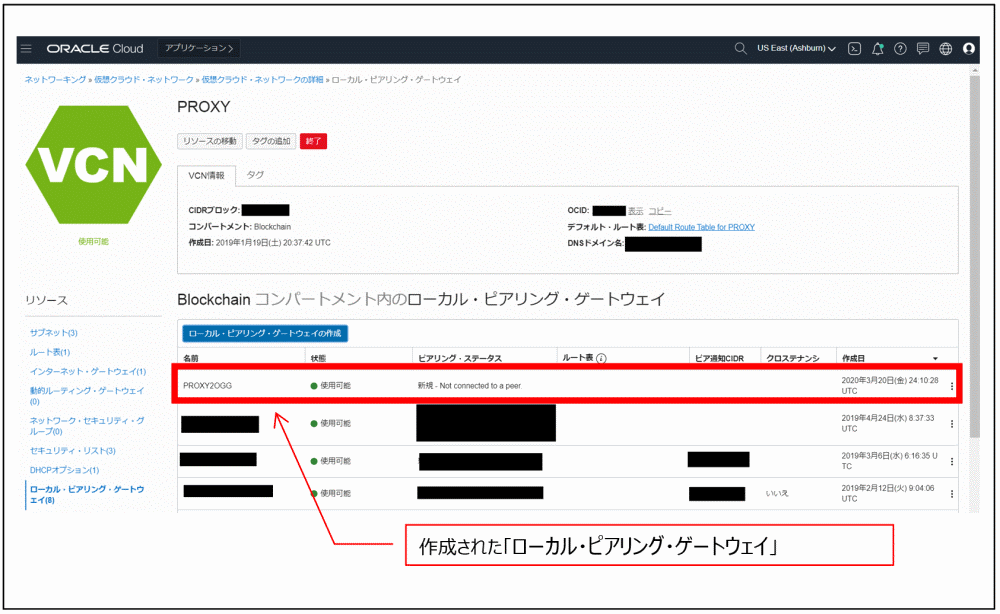Click the red 終了 button
Viewport: 1000px width, 614px height.
click(313, 141)
